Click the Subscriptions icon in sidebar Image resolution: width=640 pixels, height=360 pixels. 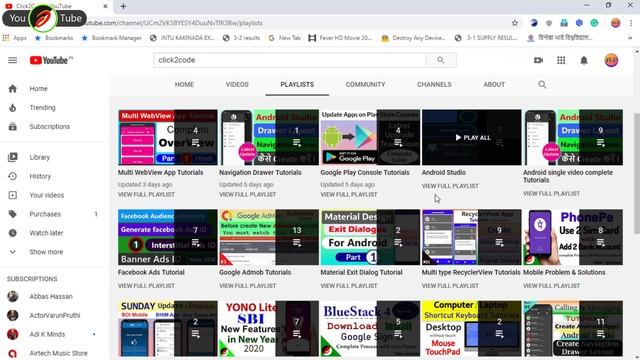point(13,127)
